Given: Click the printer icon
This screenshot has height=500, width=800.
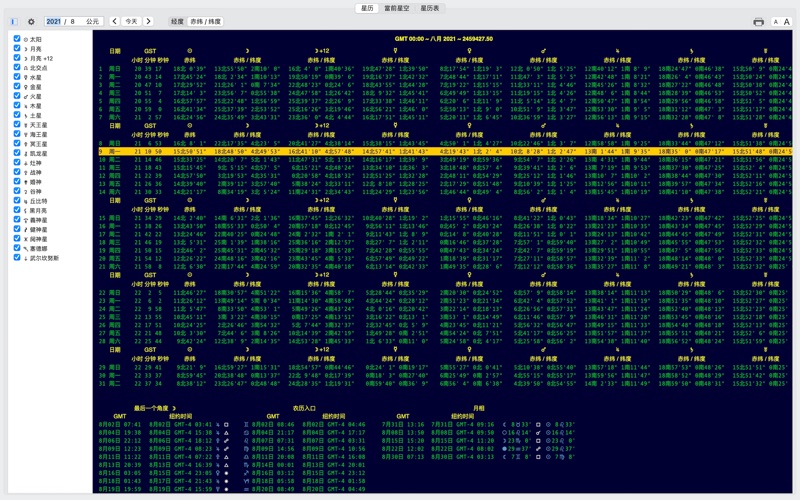Looking at the screenshot, I should coord(758,21).
